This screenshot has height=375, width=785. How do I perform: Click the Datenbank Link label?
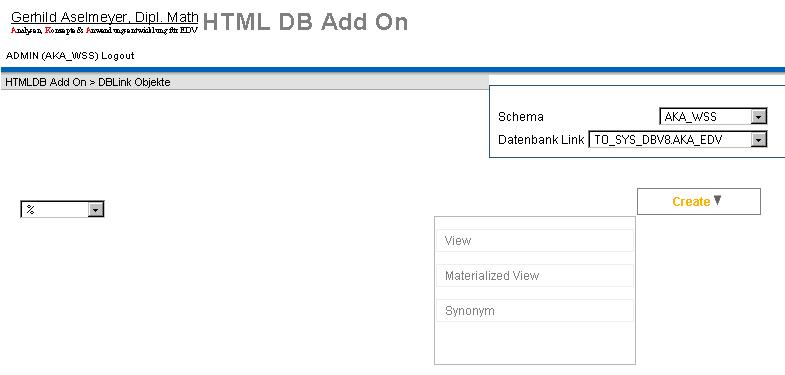pyautogui.click(x=541, y=140)
